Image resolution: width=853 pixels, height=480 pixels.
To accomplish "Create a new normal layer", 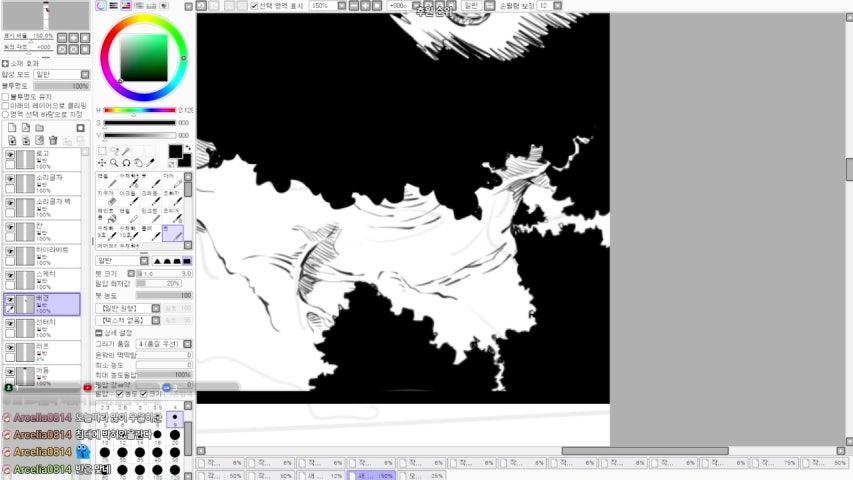I will [12, 128].
